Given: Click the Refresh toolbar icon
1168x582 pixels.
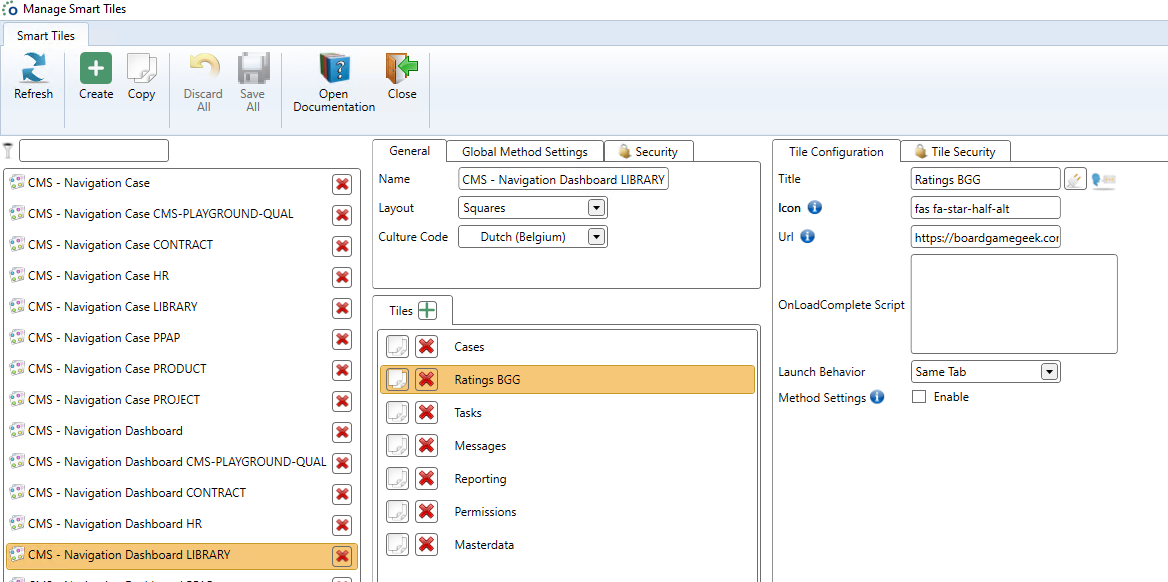Looking at the screenshot, I should coord(34,68).
